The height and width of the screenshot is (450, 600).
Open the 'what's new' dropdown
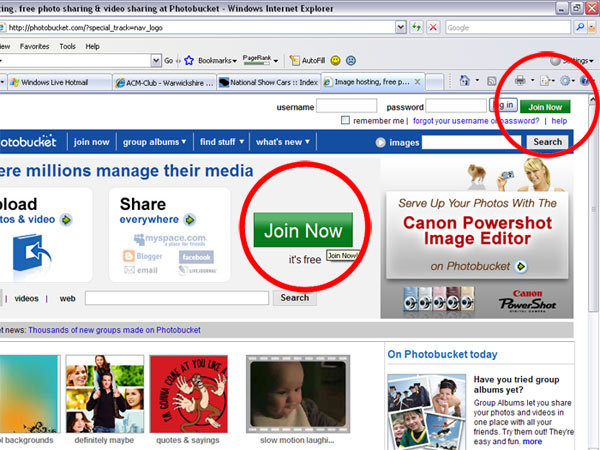click(x=283, y=142)
